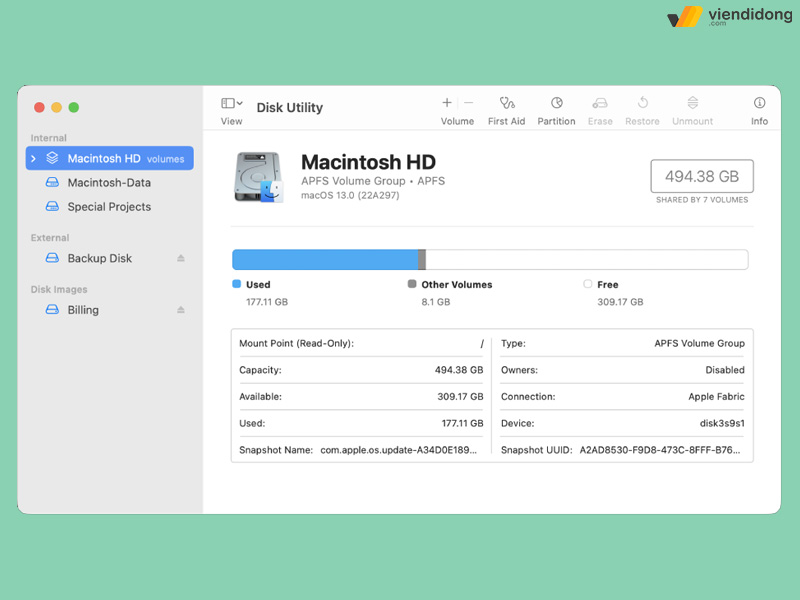
Task: Open the Info panel
Action: [759, 103]
